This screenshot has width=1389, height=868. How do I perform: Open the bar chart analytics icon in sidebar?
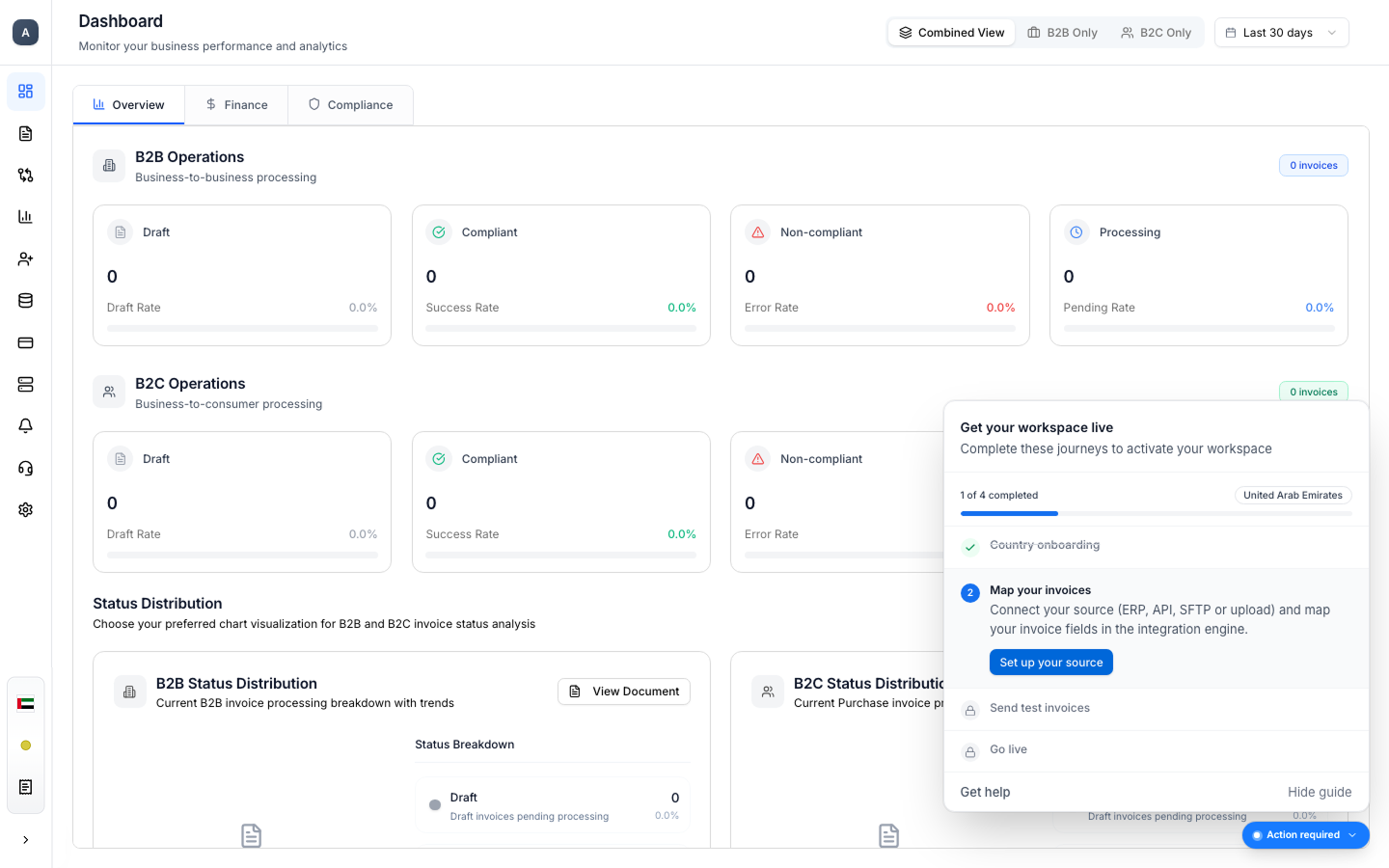point(26,217)
